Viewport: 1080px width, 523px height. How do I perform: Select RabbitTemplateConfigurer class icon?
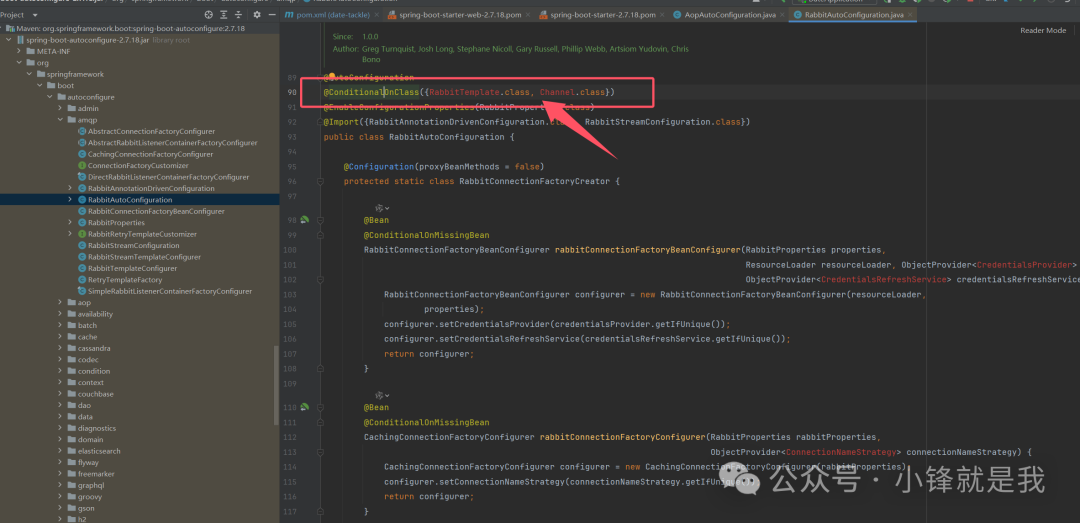click(x=82, y=268)
